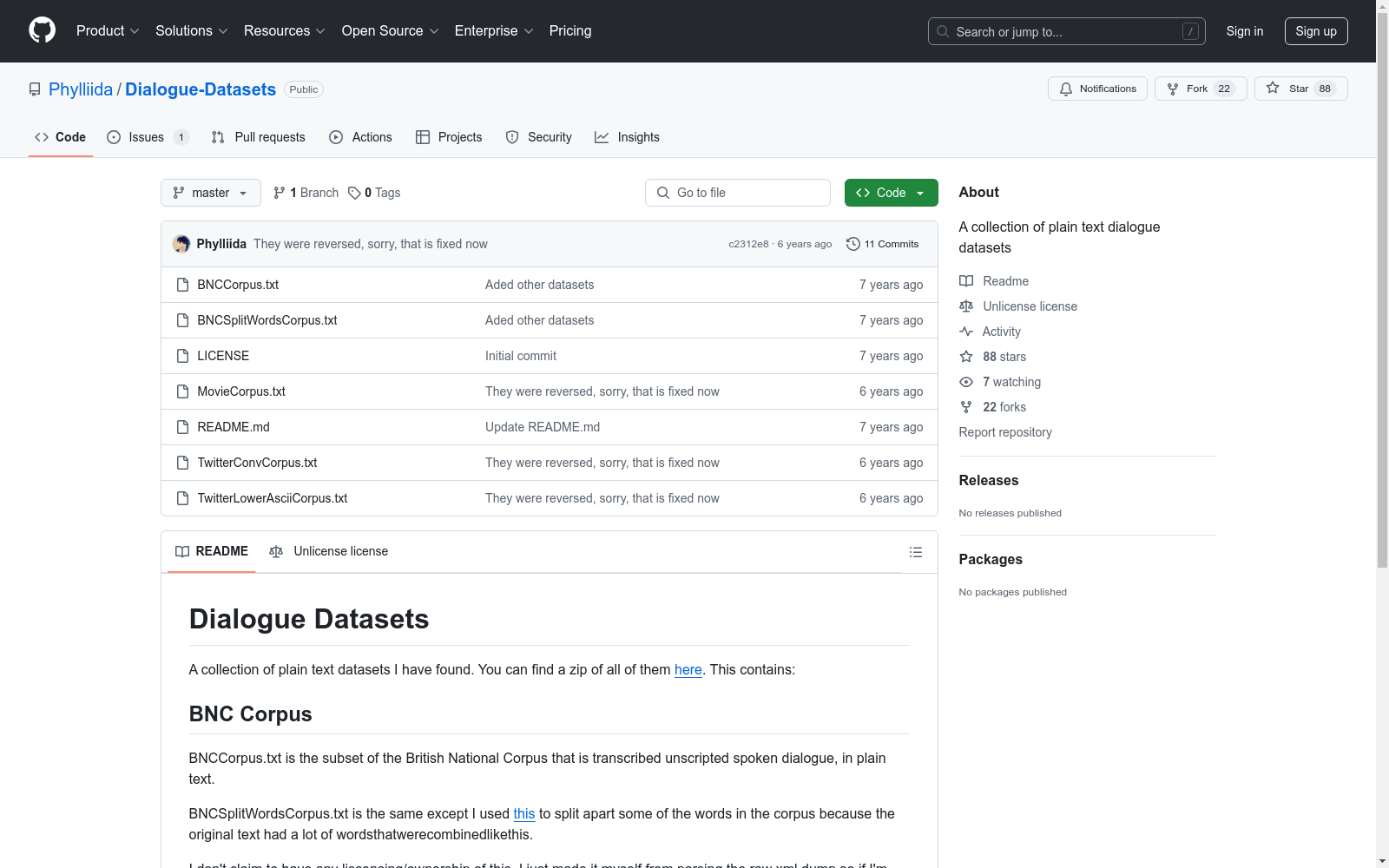Screen dimensions: 1389x868
Task: Expand the Product menu
Action: (x=108, y=31)
